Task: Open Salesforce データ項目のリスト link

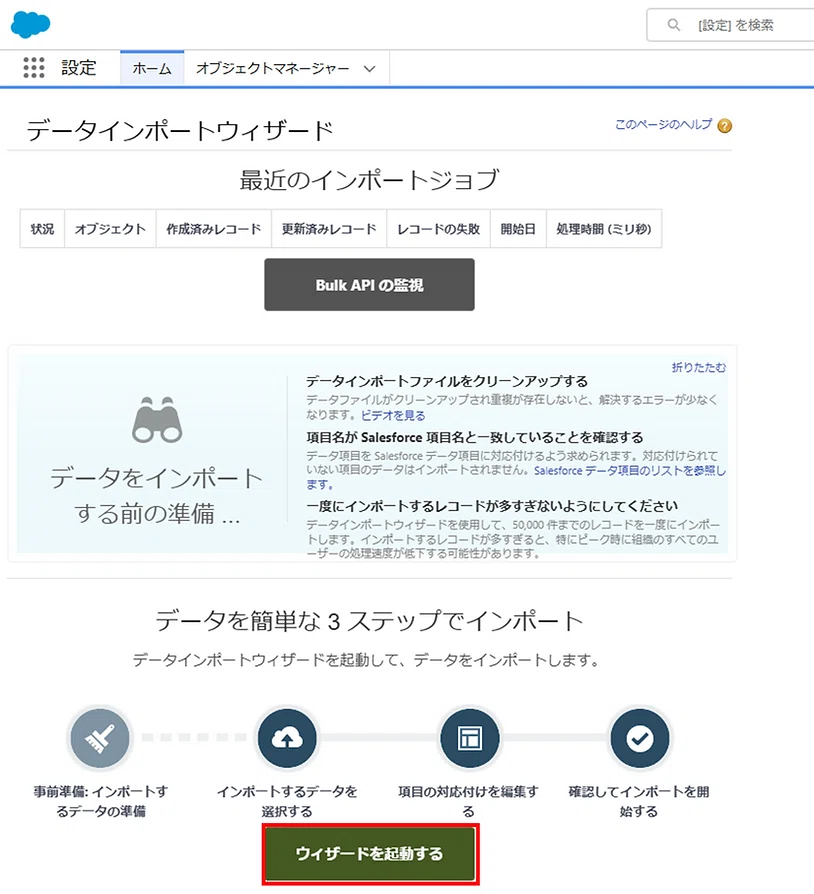Action: tap(630, 471)
